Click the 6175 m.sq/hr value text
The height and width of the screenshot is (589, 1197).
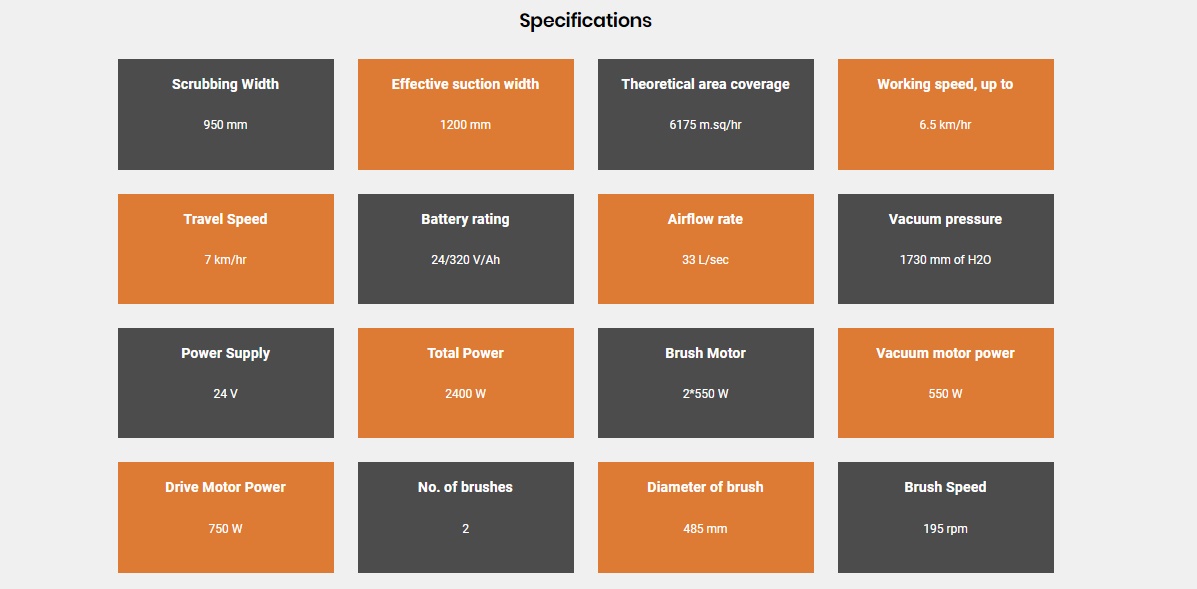705,125
